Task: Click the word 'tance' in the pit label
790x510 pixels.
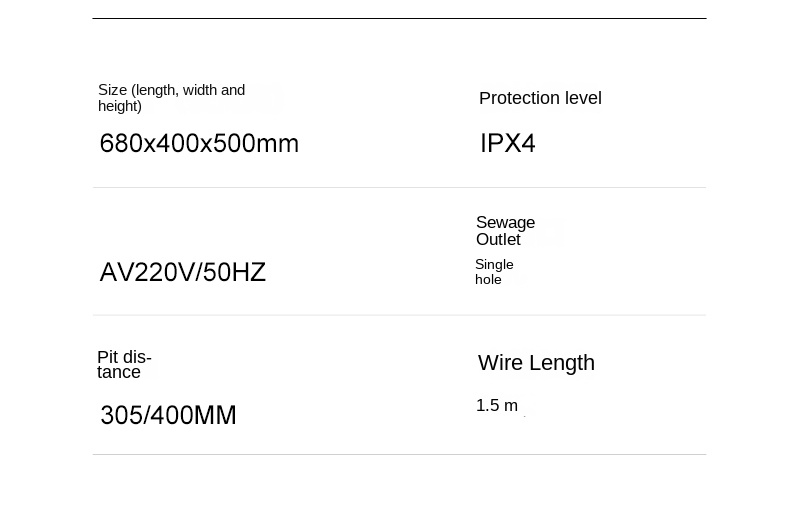Action: (x=119, y=373)
